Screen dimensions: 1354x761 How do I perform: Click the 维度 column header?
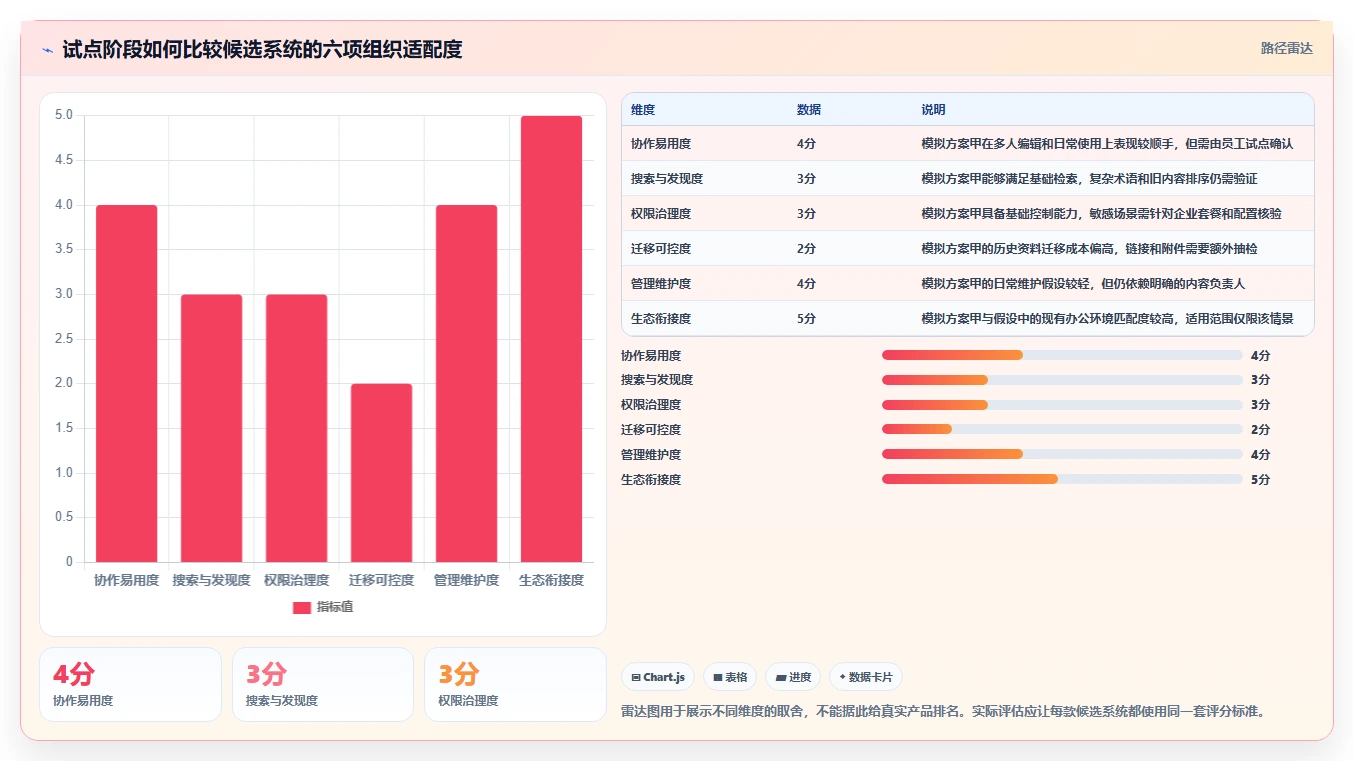(643, 109)
